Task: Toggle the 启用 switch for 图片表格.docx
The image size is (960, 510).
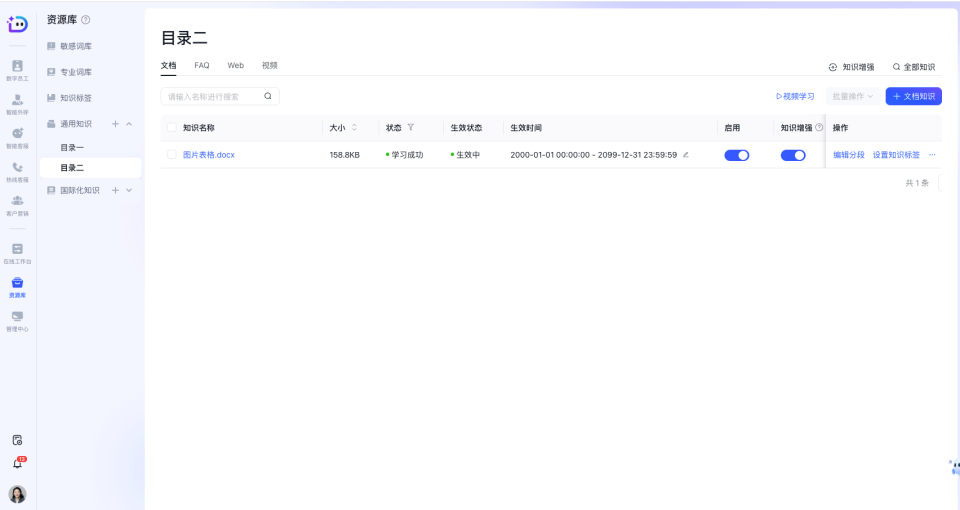Action: [x=736, y=155]
